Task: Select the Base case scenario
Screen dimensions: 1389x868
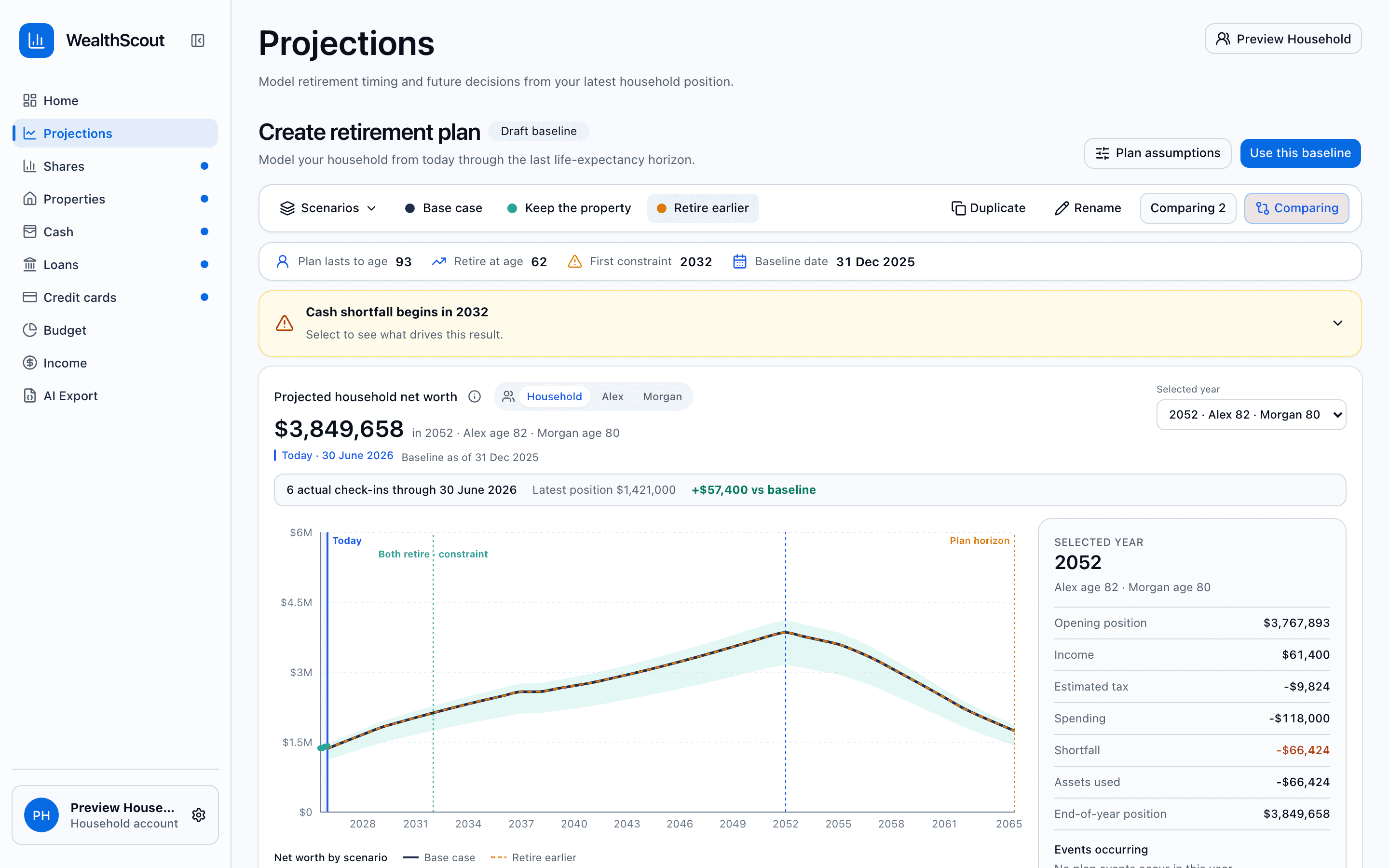Action: tap(444, 208)
